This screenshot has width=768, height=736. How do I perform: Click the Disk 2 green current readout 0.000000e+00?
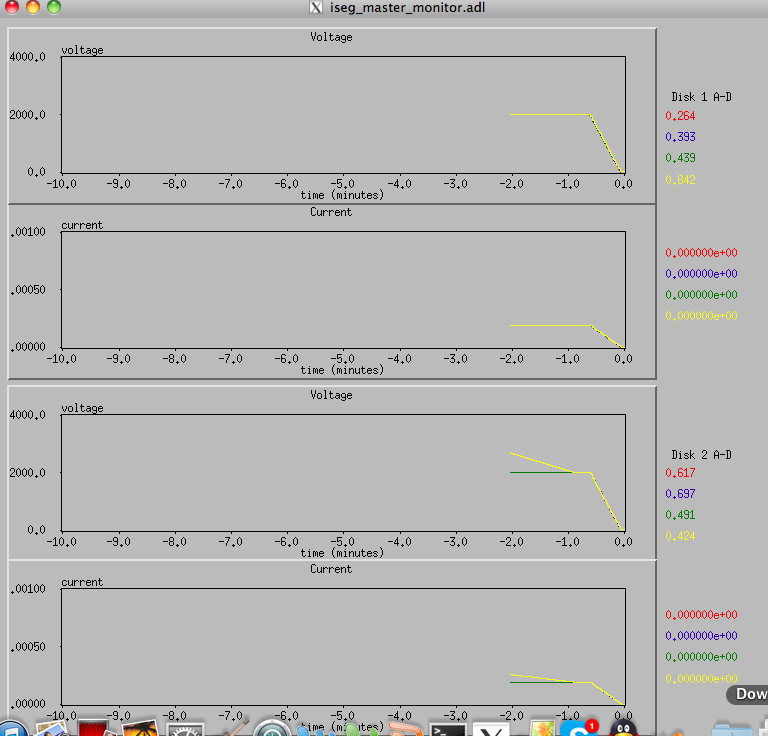click(x=701, y=657)
